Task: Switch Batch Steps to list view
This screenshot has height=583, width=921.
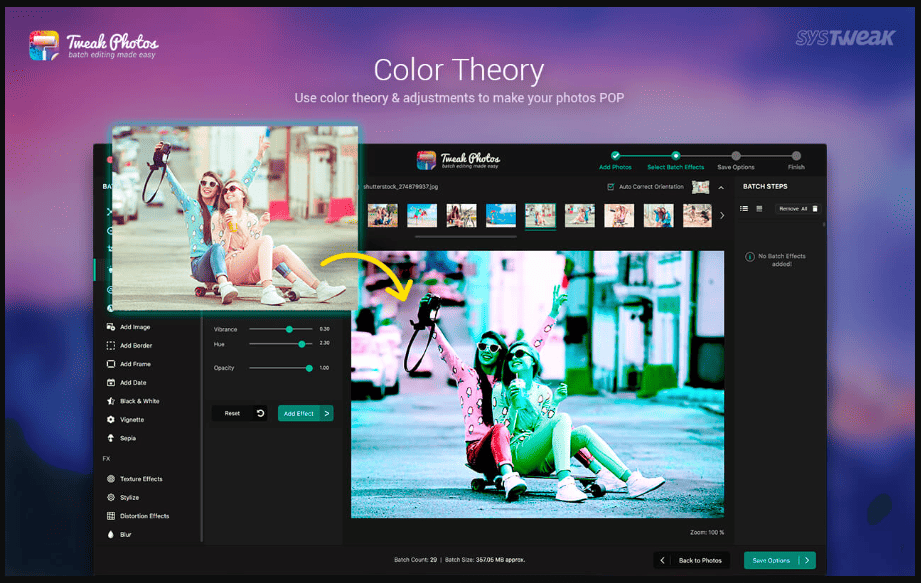Action: 744,208
